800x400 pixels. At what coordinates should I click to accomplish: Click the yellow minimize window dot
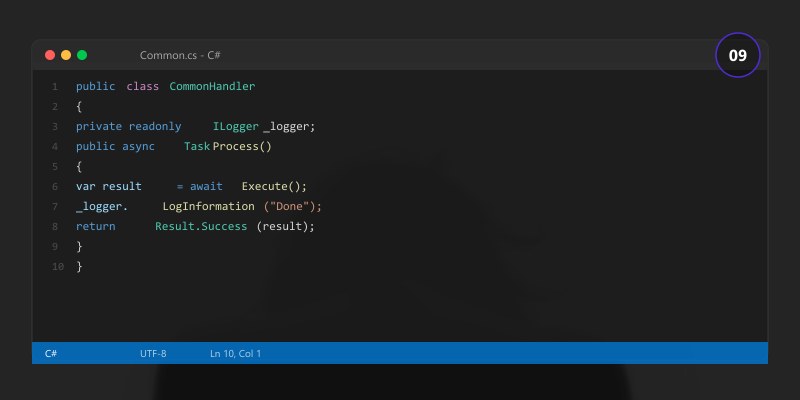(66, 55)
